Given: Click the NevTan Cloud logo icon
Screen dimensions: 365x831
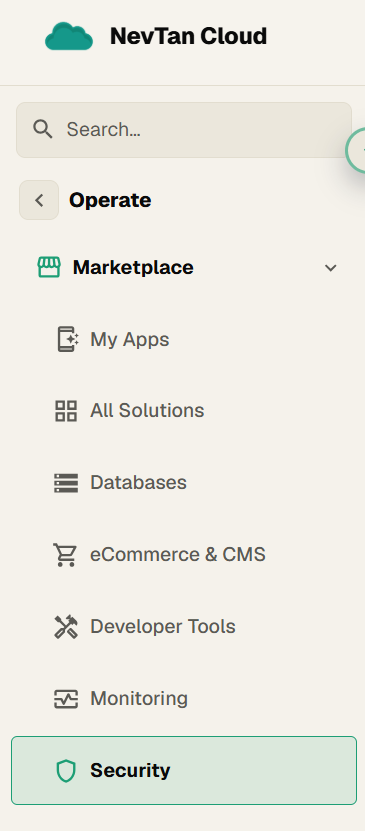Looking at the screenshot, I should pos(69,36).
